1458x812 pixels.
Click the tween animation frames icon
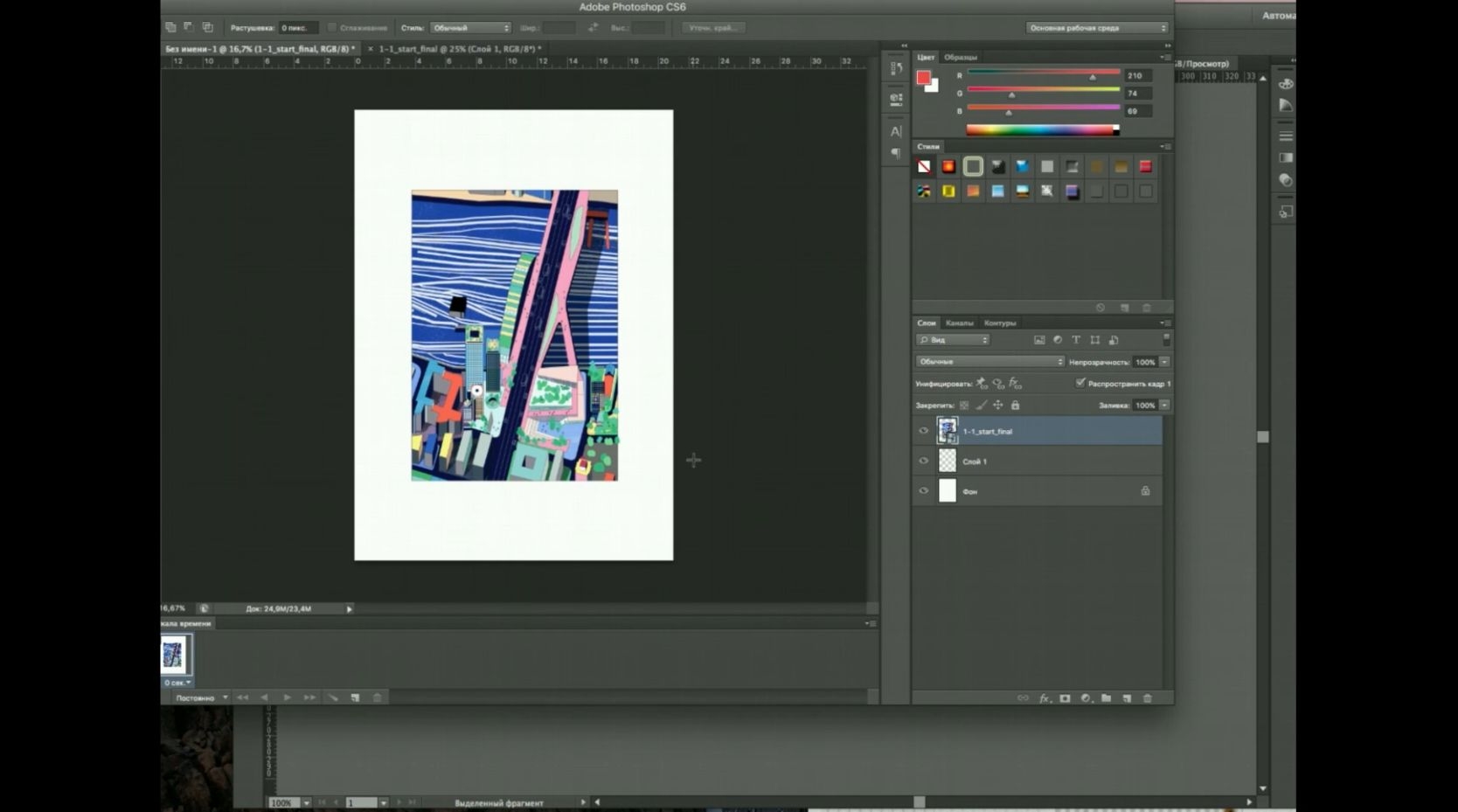tap(333, 697)
